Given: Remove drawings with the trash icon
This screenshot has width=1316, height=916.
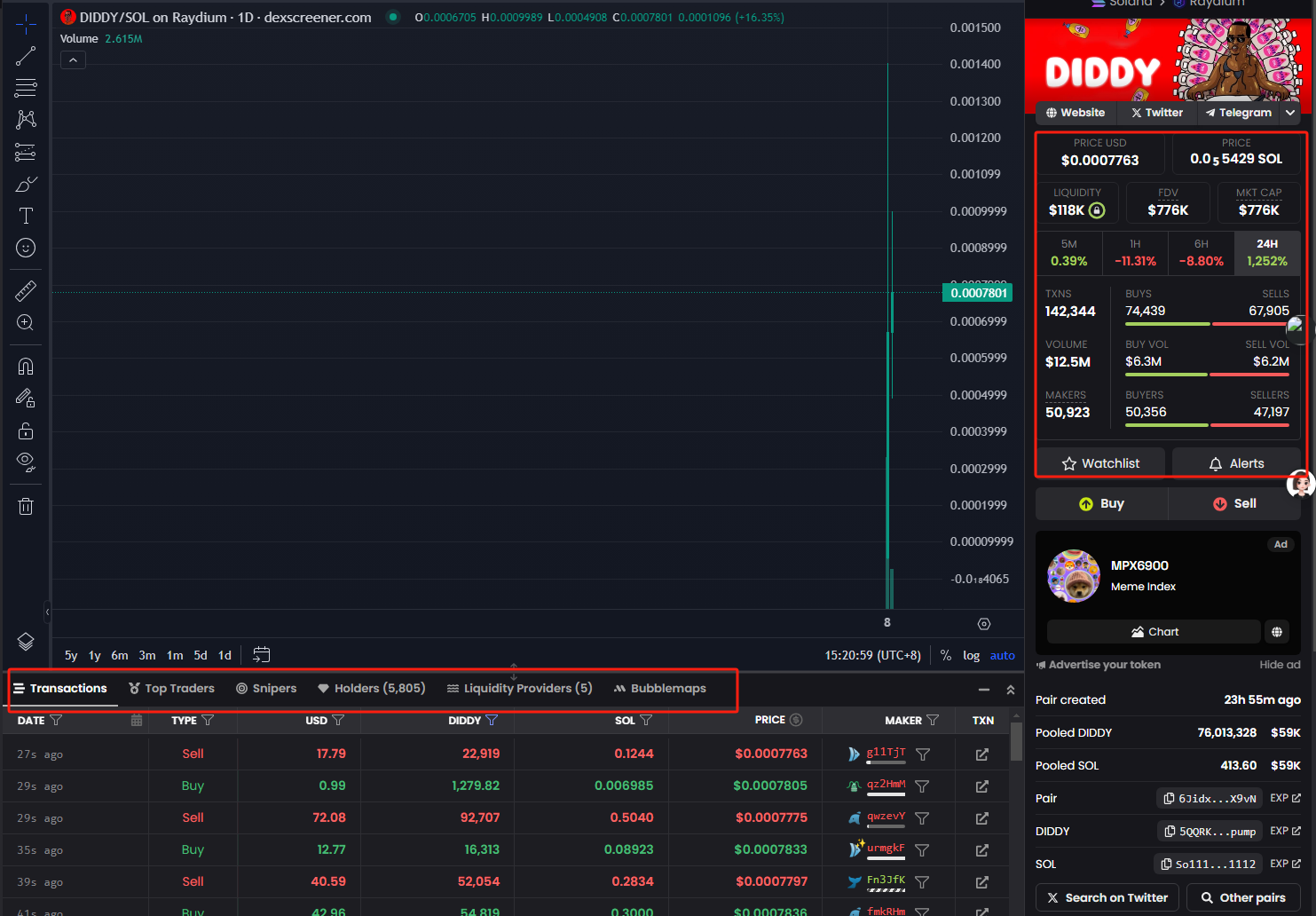Looking at the screenshot, I should point(26,506).
